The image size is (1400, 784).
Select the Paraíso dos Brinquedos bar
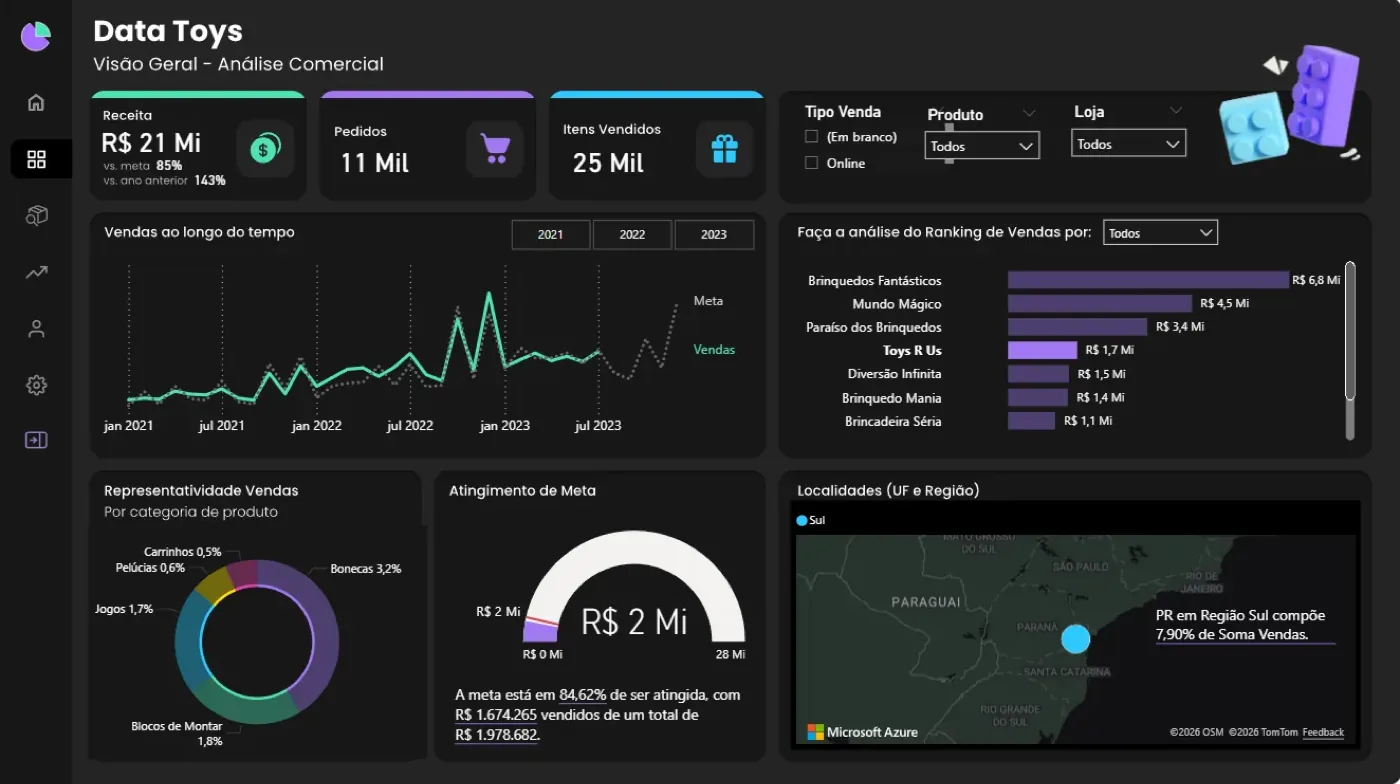pyautogui.click(x=1077, y=327)
